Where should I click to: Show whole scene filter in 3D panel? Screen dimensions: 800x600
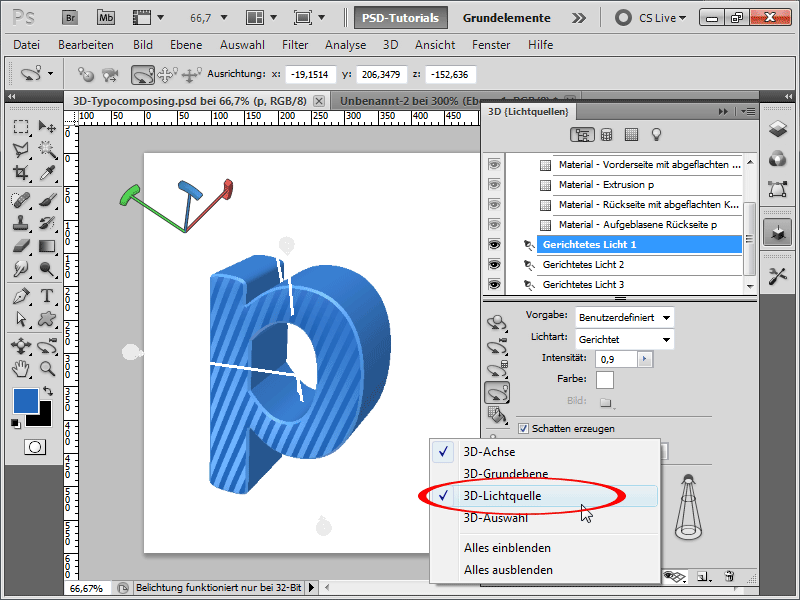pyautogui.click(x=582, y=135)
